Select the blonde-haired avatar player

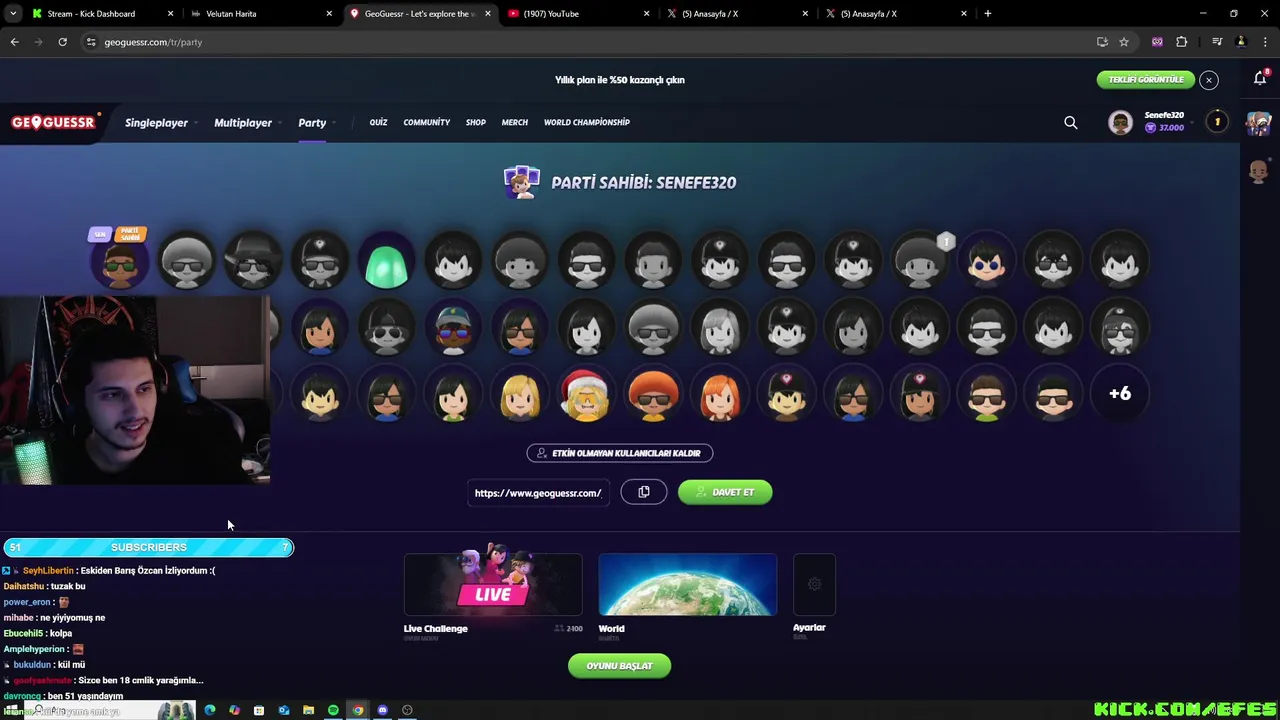[x=520, y=394]
